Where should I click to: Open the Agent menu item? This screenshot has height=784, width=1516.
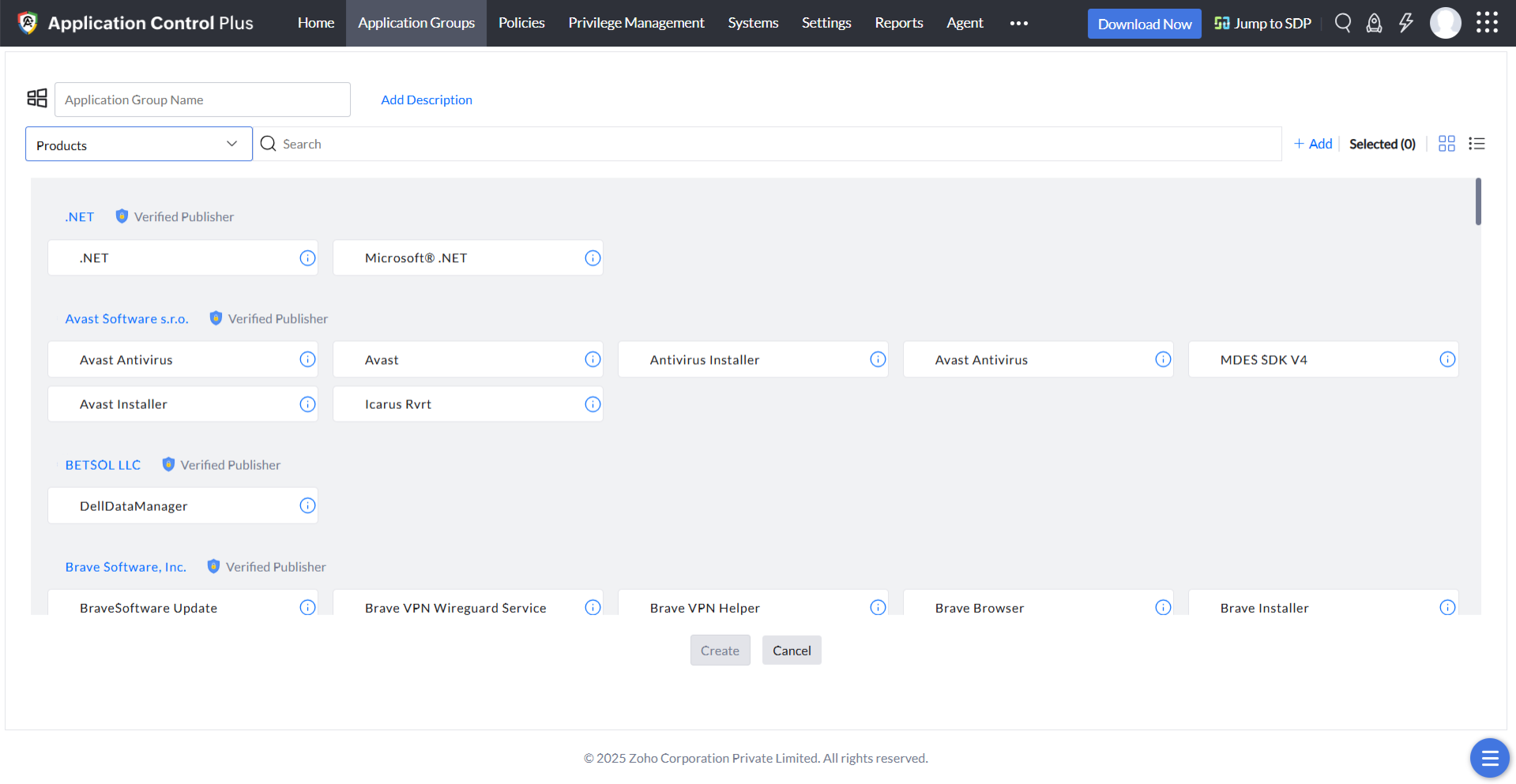pyautogui.click(x=965, y=23)
